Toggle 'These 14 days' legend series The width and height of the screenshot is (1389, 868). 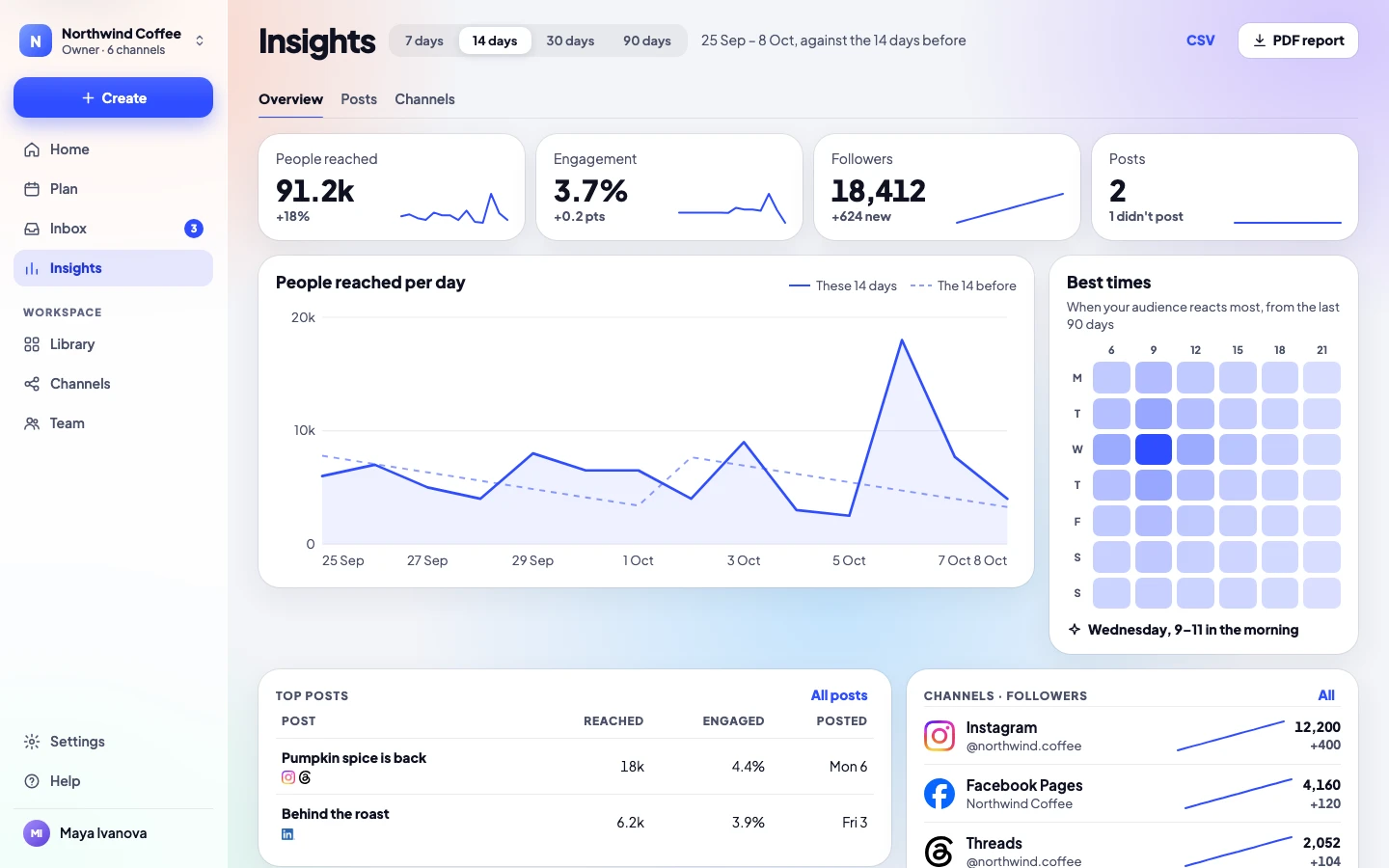pos(843,285)
